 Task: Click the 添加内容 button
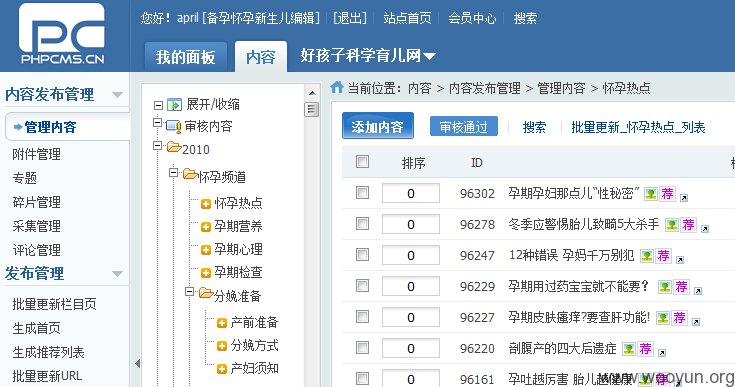pyautogui.click(x=378, y=126)
